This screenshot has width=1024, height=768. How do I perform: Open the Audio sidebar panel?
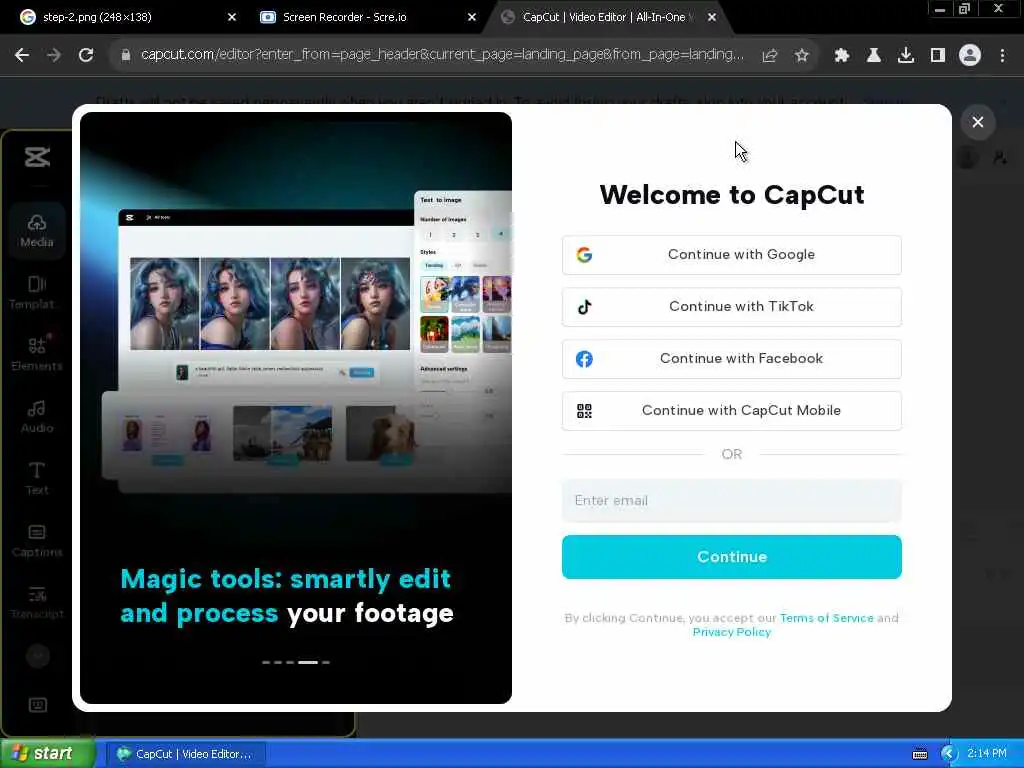tap(37, 417)
